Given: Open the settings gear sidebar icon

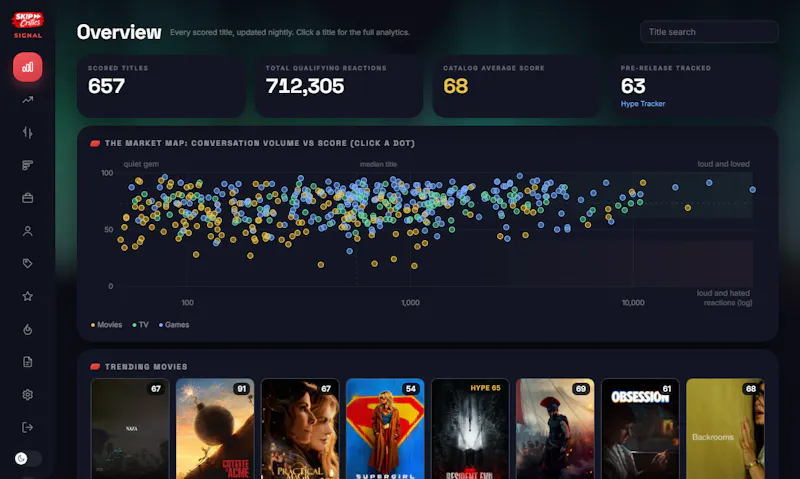Looking at the screenshot, I should pyautogui.click(x=28, y=394).
